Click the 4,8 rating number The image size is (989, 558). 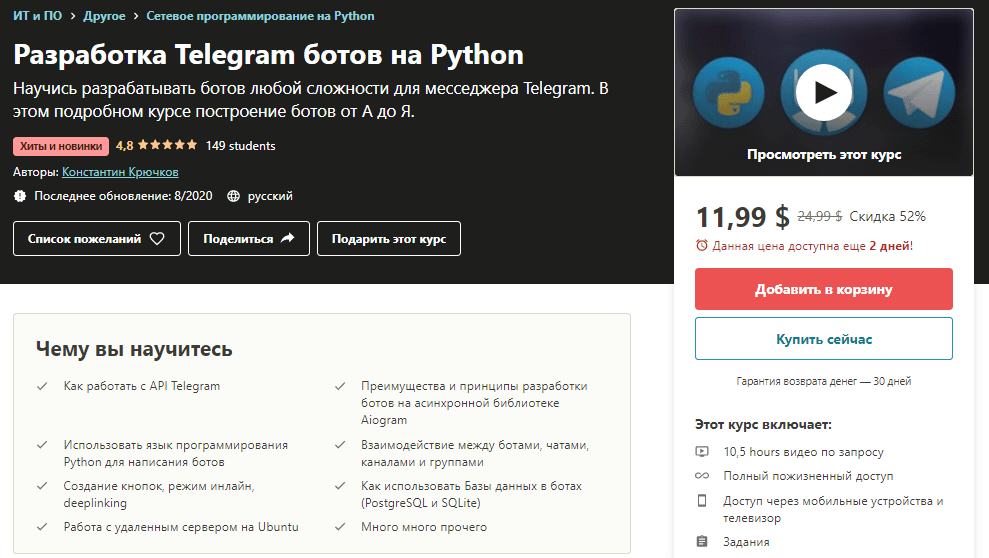[124, 146]
